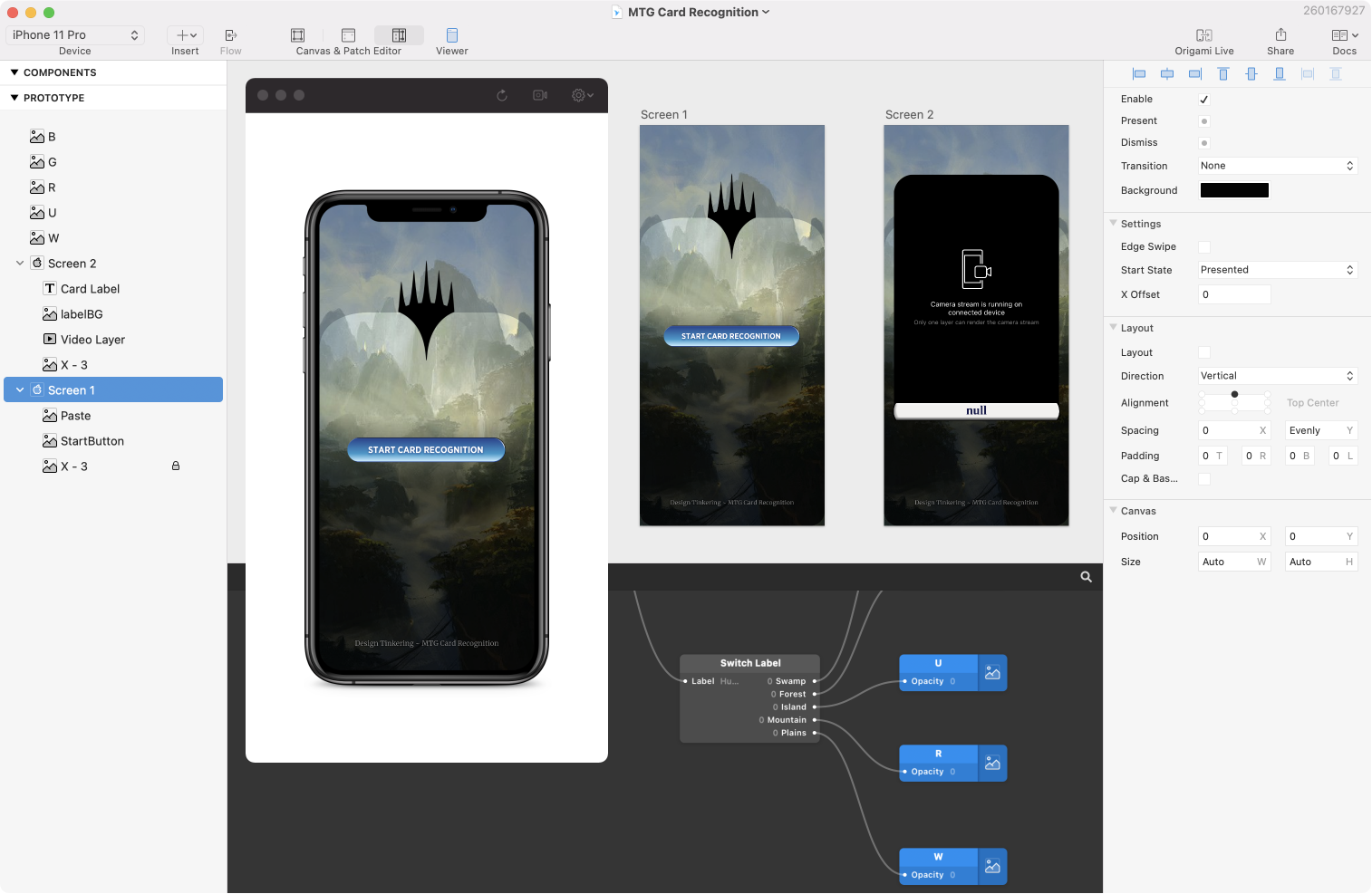
Task: Select Canvas & Patch Editor split view icon
Action: pos(399,35)
